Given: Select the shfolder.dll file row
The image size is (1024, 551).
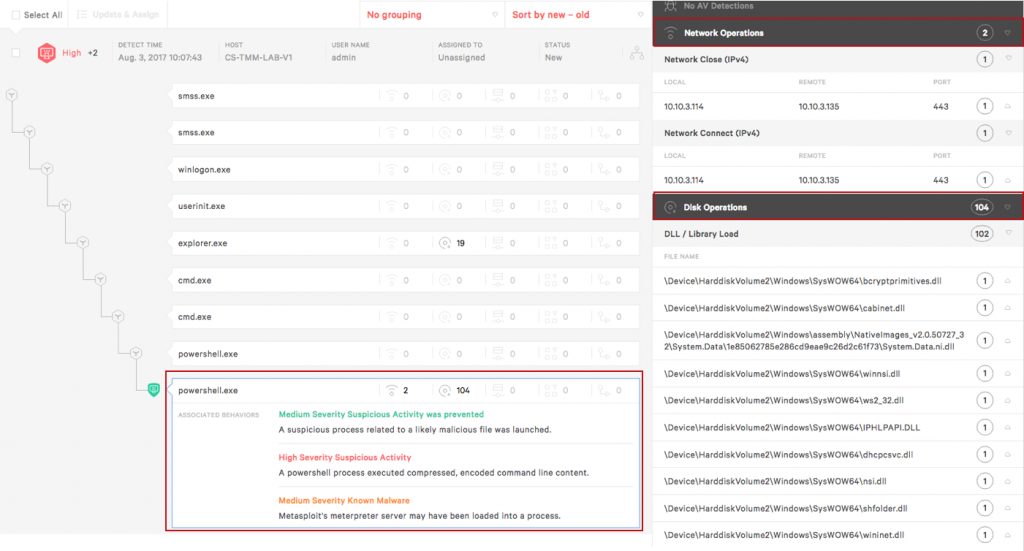Looking at the screenshot, I should point(838,509).
